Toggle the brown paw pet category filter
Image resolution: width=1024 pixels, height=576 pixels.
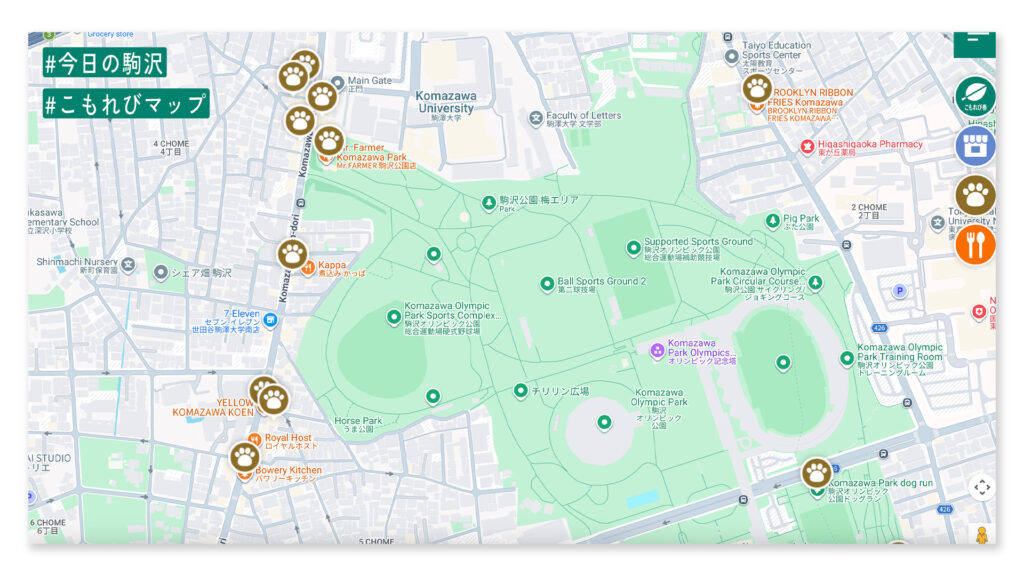975,195
